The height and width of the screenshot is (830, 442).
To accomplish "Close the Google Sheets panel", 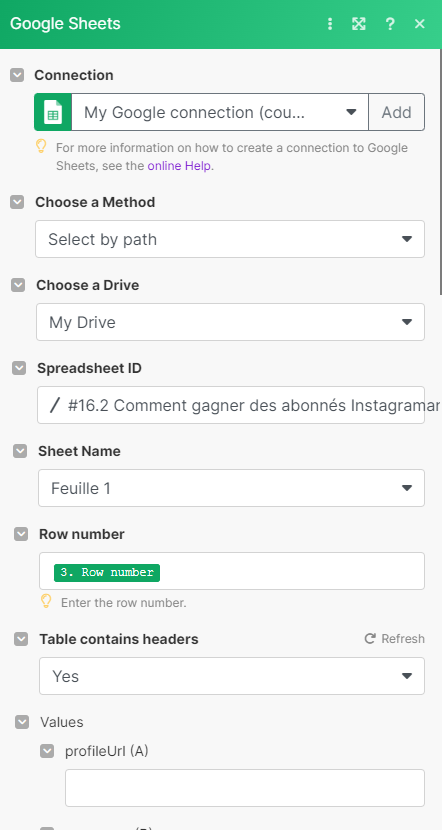I will tap(420, 24).
